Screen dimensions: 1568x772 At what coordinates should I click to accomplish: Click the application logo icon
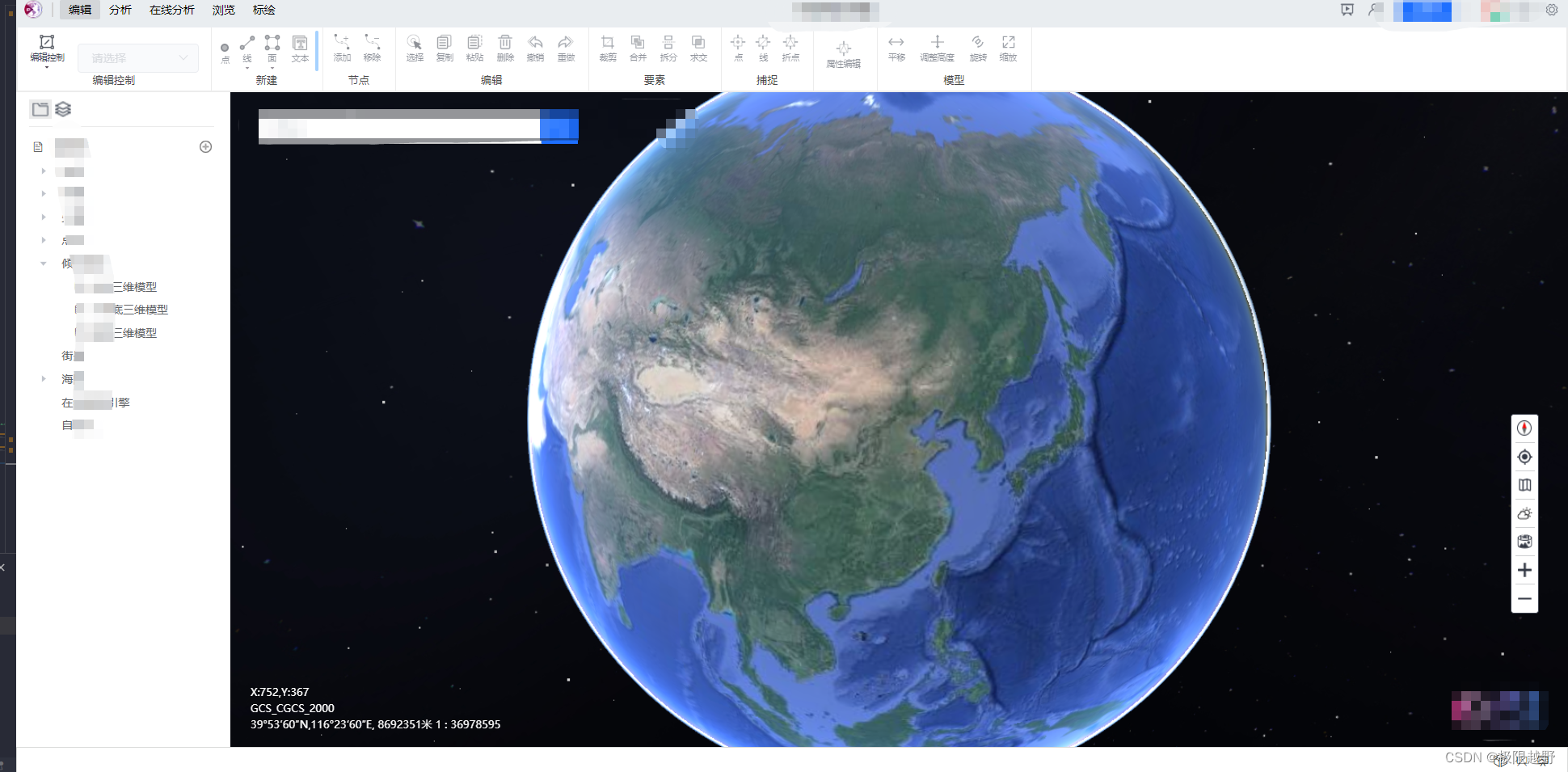pyautogui.click(x=32, y=10)
